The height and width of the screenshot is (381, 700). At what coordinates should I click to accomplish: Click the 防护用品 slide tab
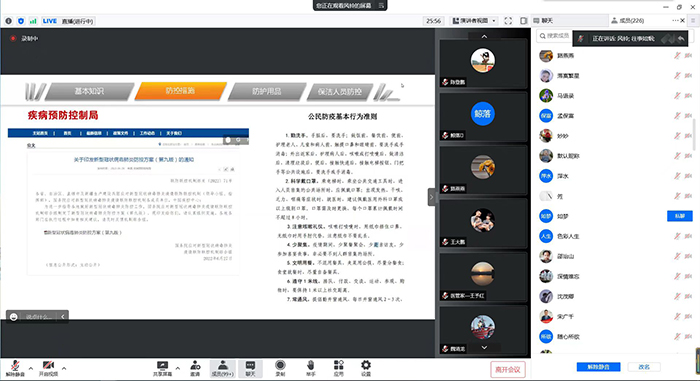[x=267, y=91]
